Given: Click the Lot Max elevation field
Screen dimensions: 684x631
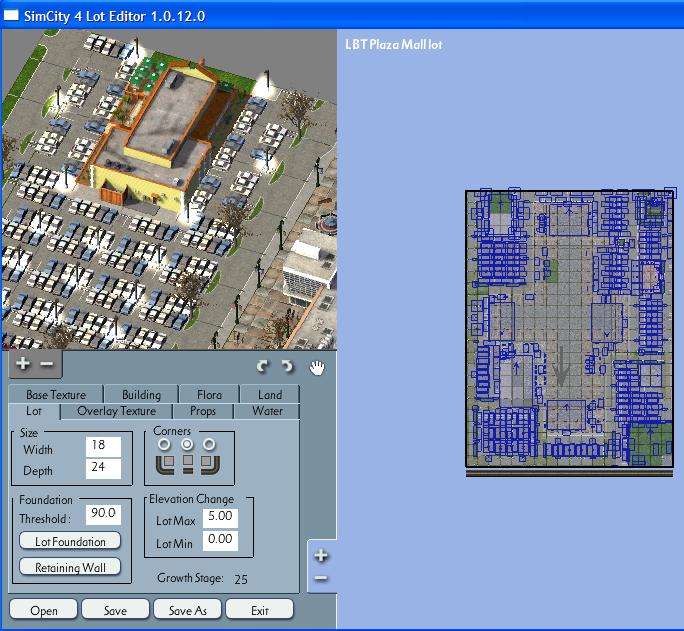Looking at the screenshot, I should [220, 518].
